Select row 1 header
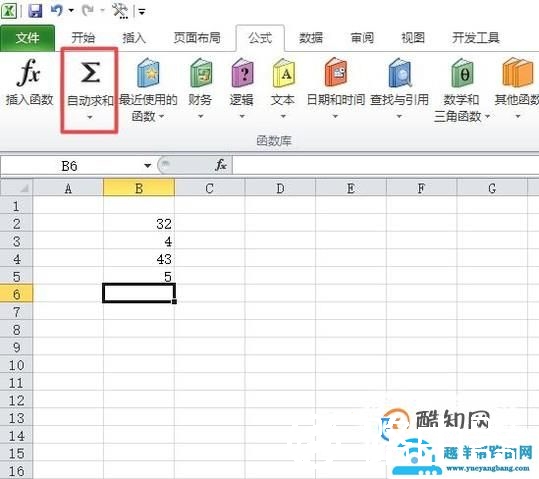Image resolution: width=539 pixels, height=479 pixels. pyautogui.click(x=16, y=206)
